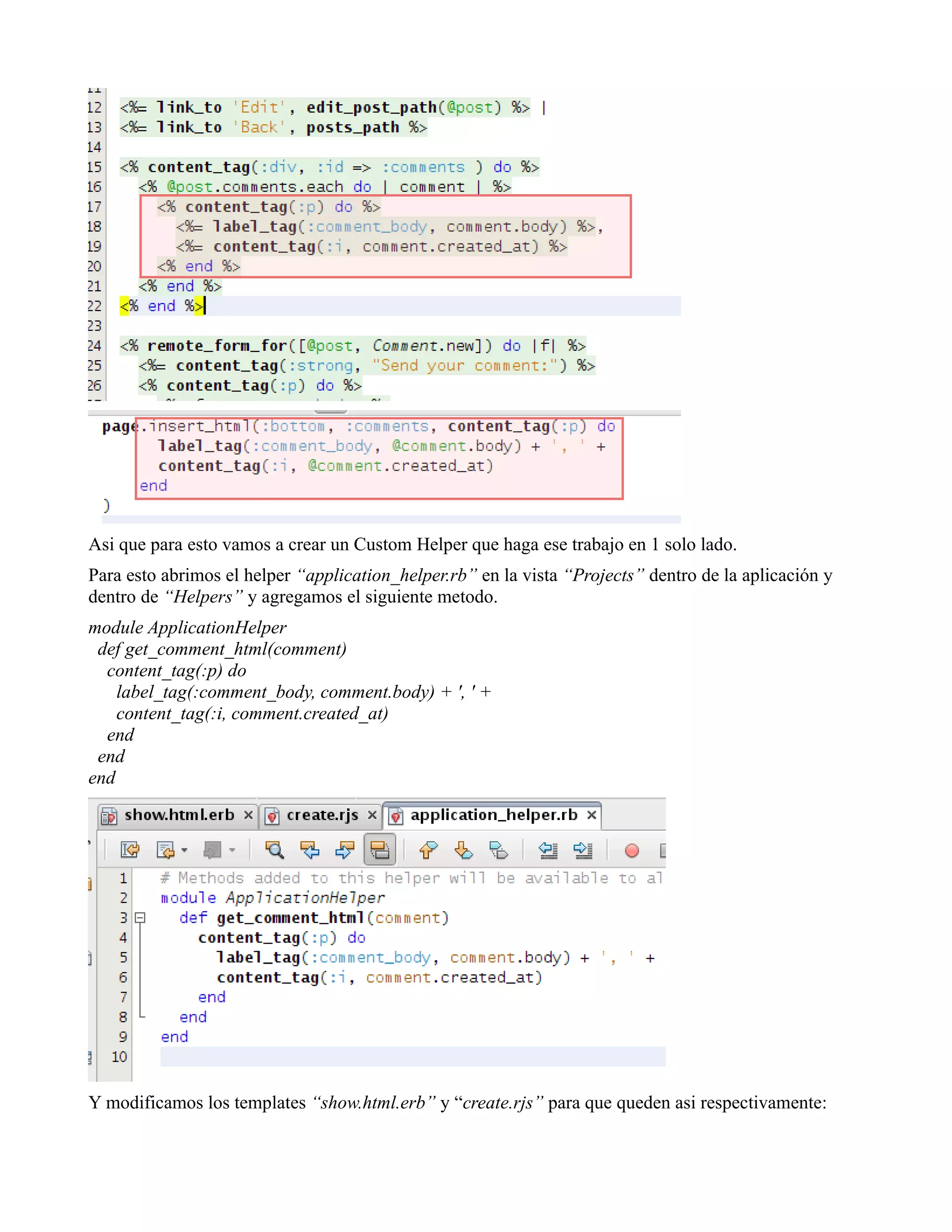Click the greyed Forward navigation icon
Viewport: 952px width, 1232px height.
pyautogui.click(x=212, y=849)
